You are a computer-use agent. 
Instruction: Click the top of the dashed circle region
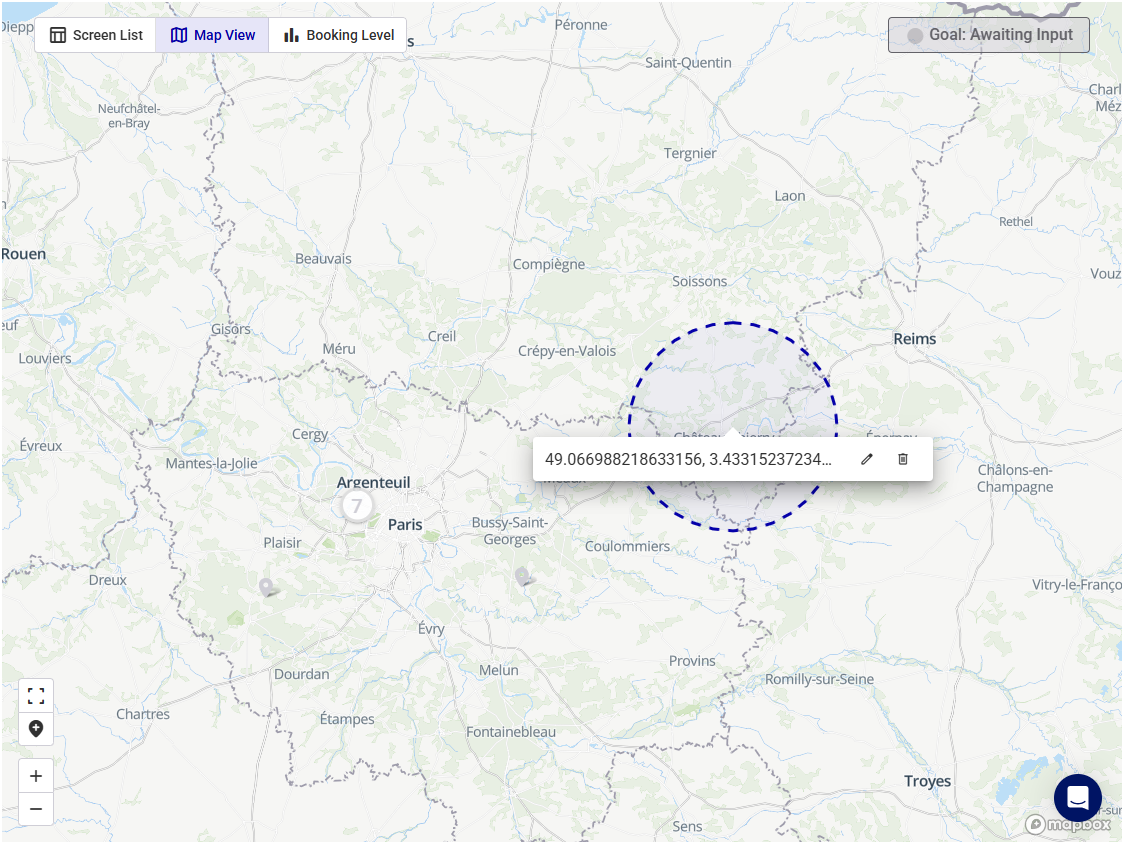[733, 323]
